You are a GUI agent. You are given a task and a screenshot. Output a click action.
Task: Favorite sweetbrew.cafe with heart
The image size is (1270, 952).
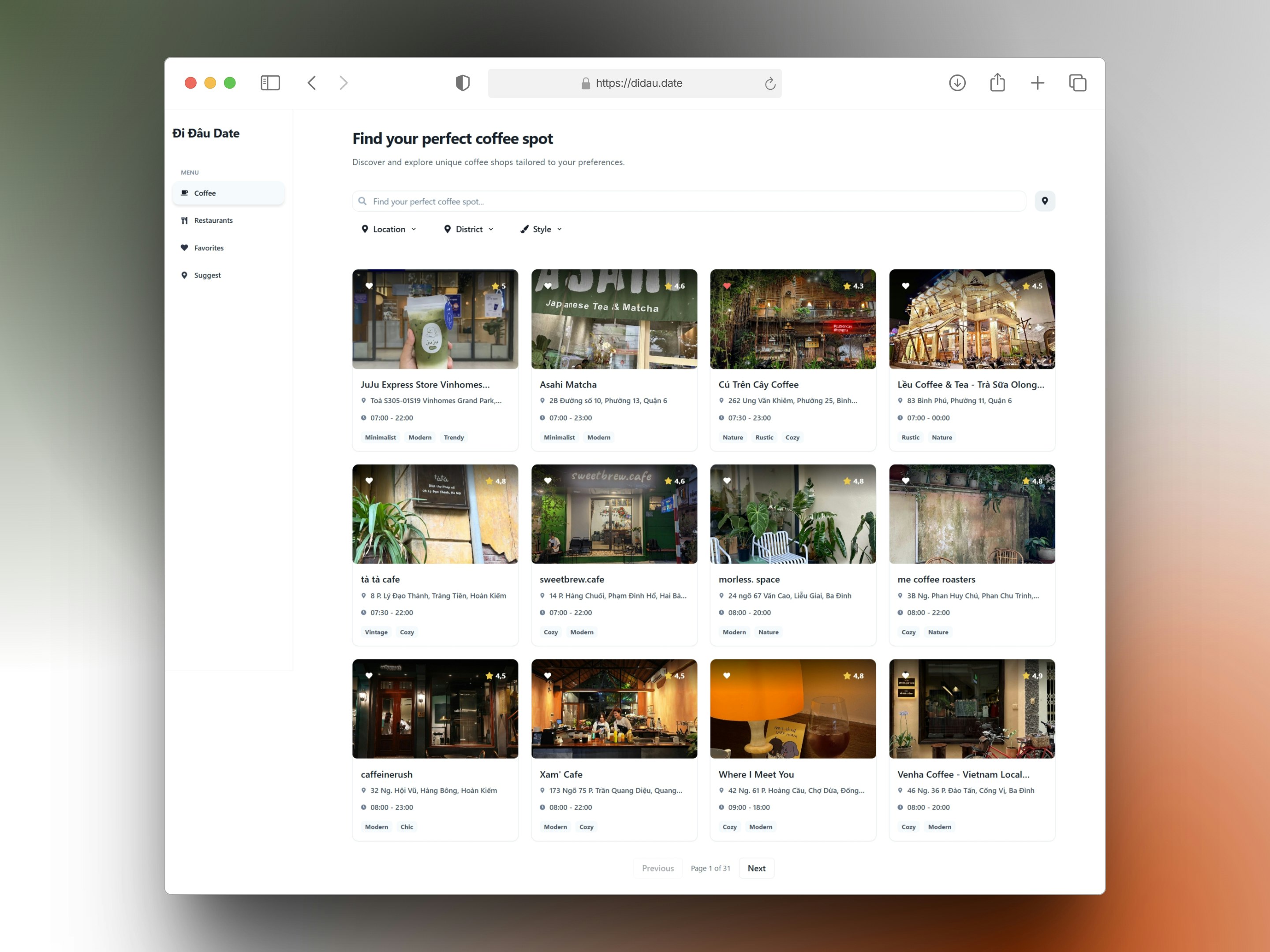click(548, 481)
